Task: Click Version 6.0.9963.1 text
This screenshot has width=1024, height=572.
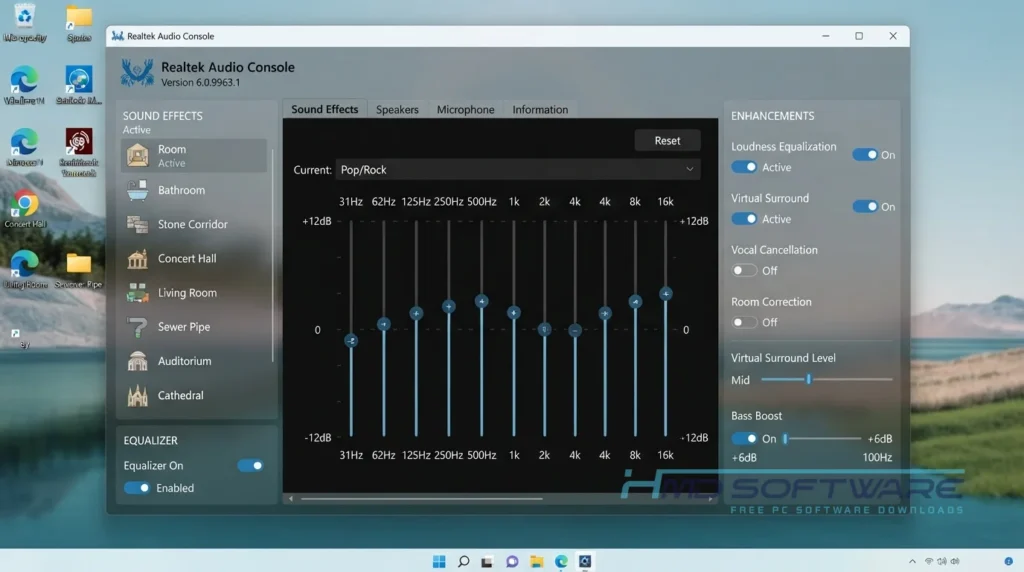Action: [200, 82]
